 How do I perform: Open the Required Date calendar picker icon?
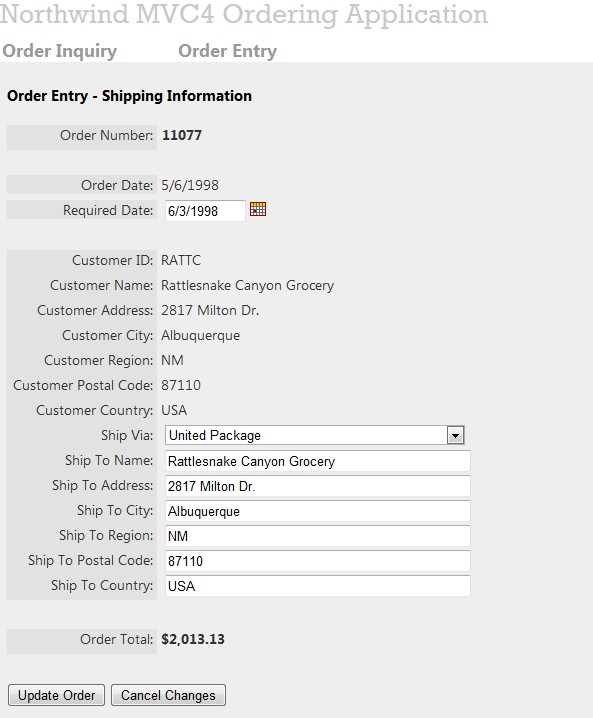tap(258, 209)
